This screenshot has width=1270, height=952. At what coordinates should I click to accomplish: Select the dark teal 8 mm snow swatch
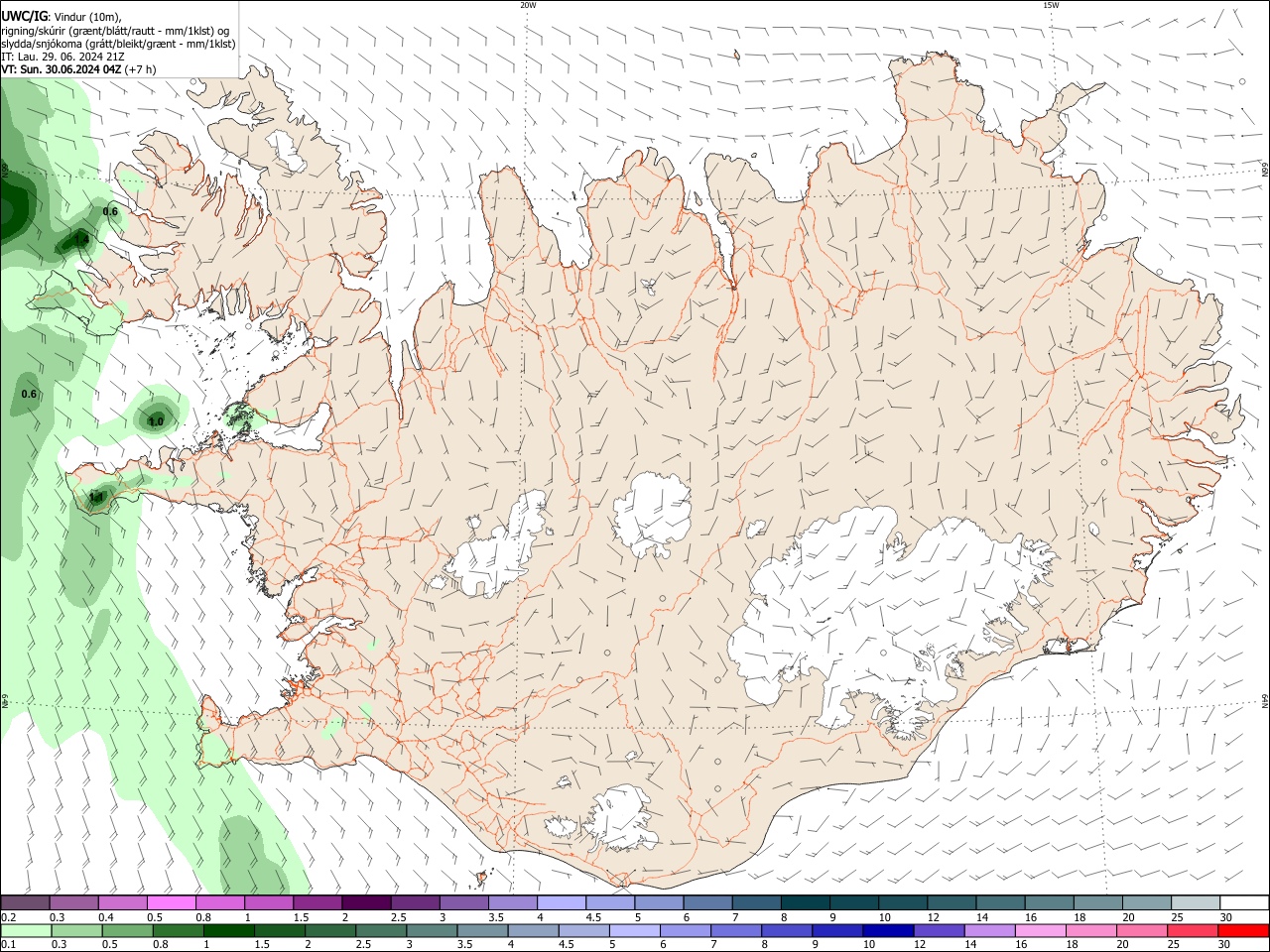coord(805,902)
